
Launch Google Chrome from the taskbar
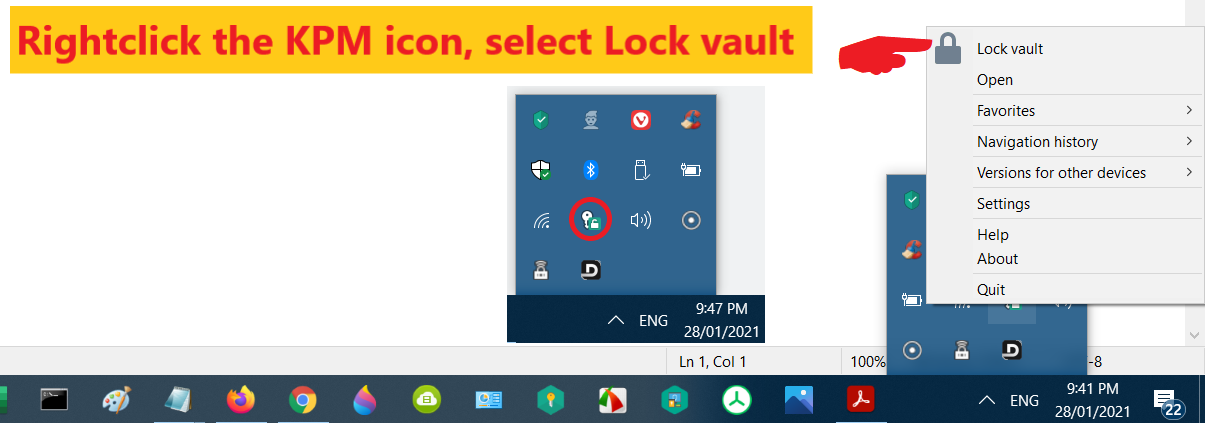(x=301, y=400)
